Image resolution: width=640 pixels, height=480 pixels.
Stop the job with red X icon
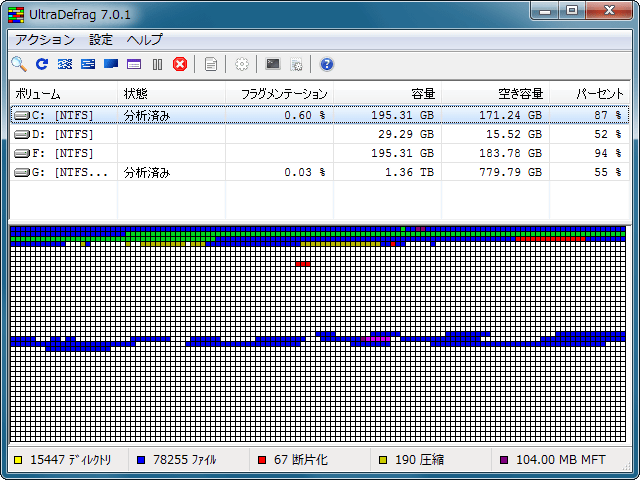point(180,64)
